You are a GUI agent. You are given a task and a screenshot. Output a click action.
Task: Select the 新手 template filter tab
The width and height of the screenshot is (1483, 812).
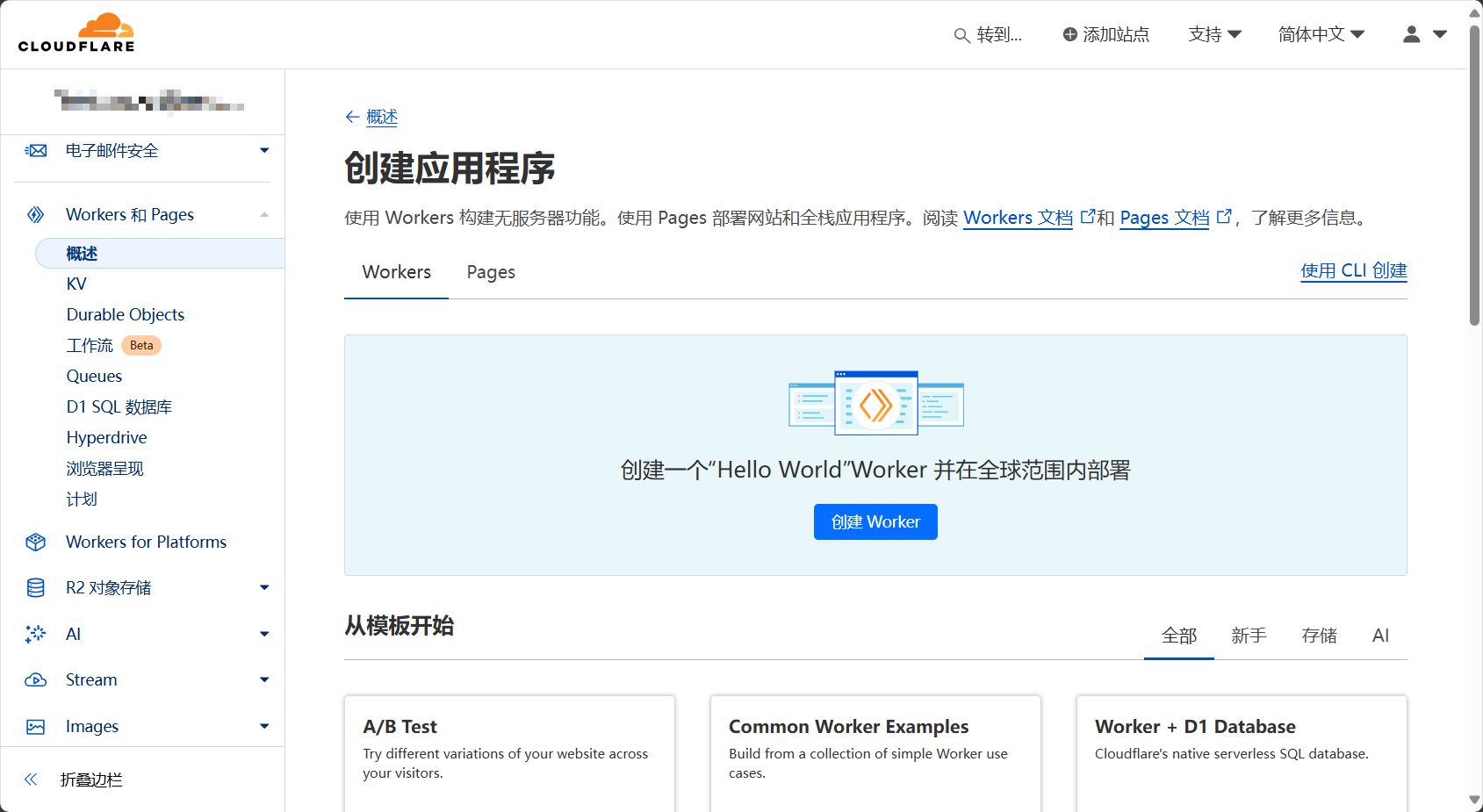tap(1249, 636)
